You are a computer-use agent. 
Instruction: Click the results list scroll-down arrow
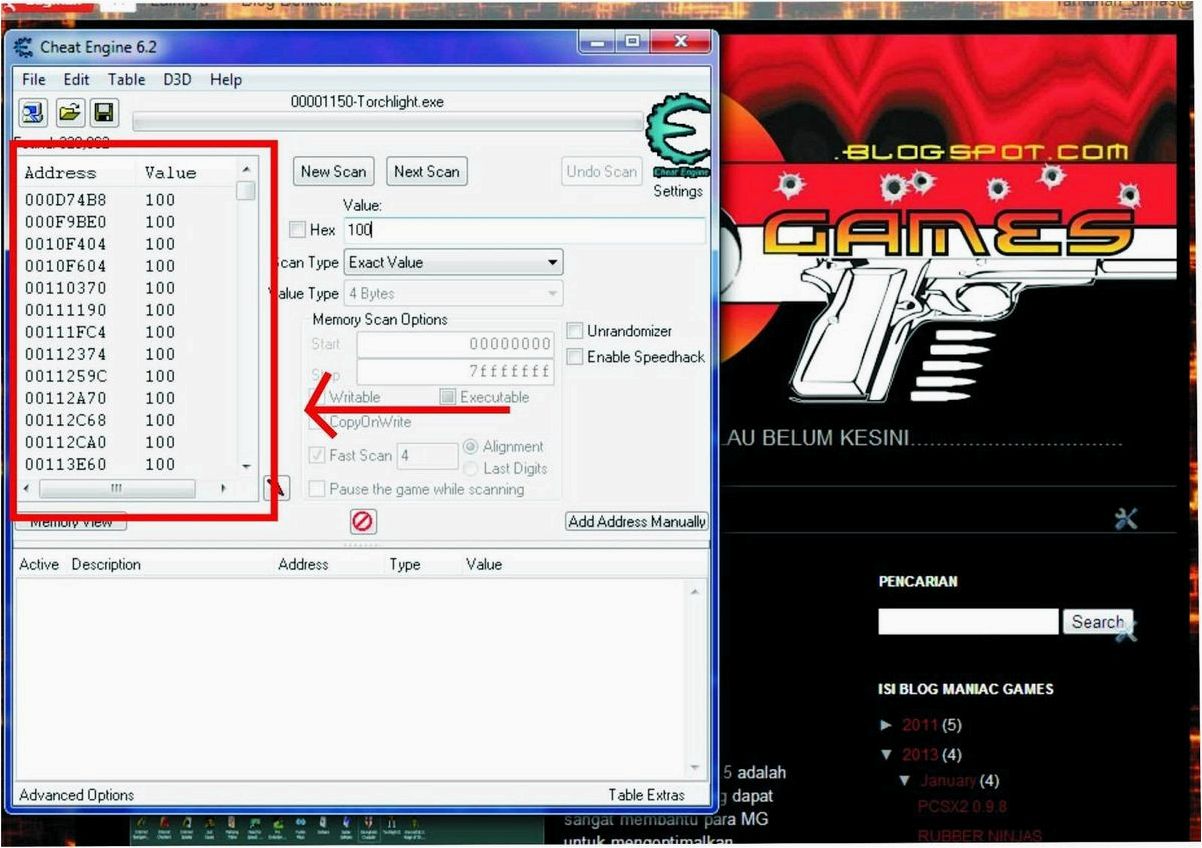[246, 467]
